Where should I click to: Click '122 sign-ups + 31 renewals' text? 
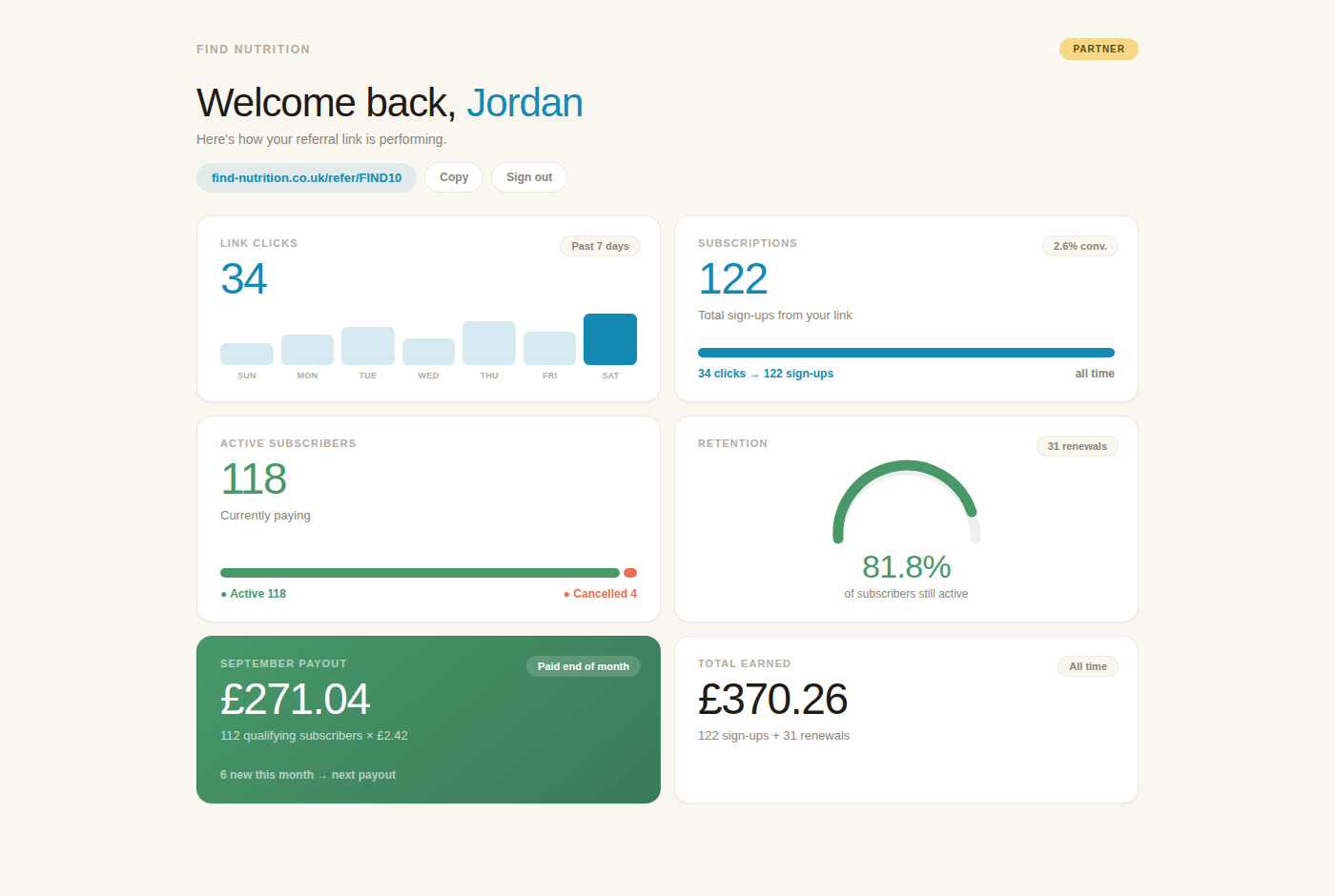point(773,736)
